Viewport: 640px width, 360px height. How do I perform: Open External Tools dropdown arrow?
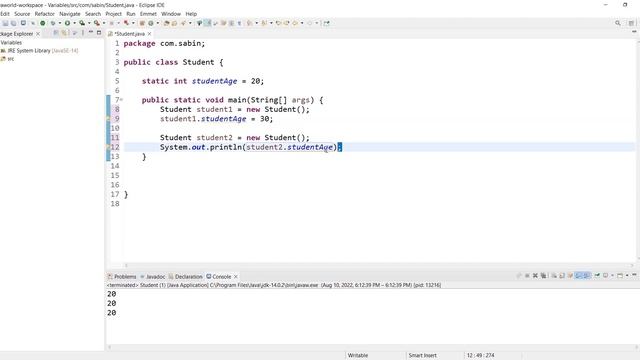[104, 23]
